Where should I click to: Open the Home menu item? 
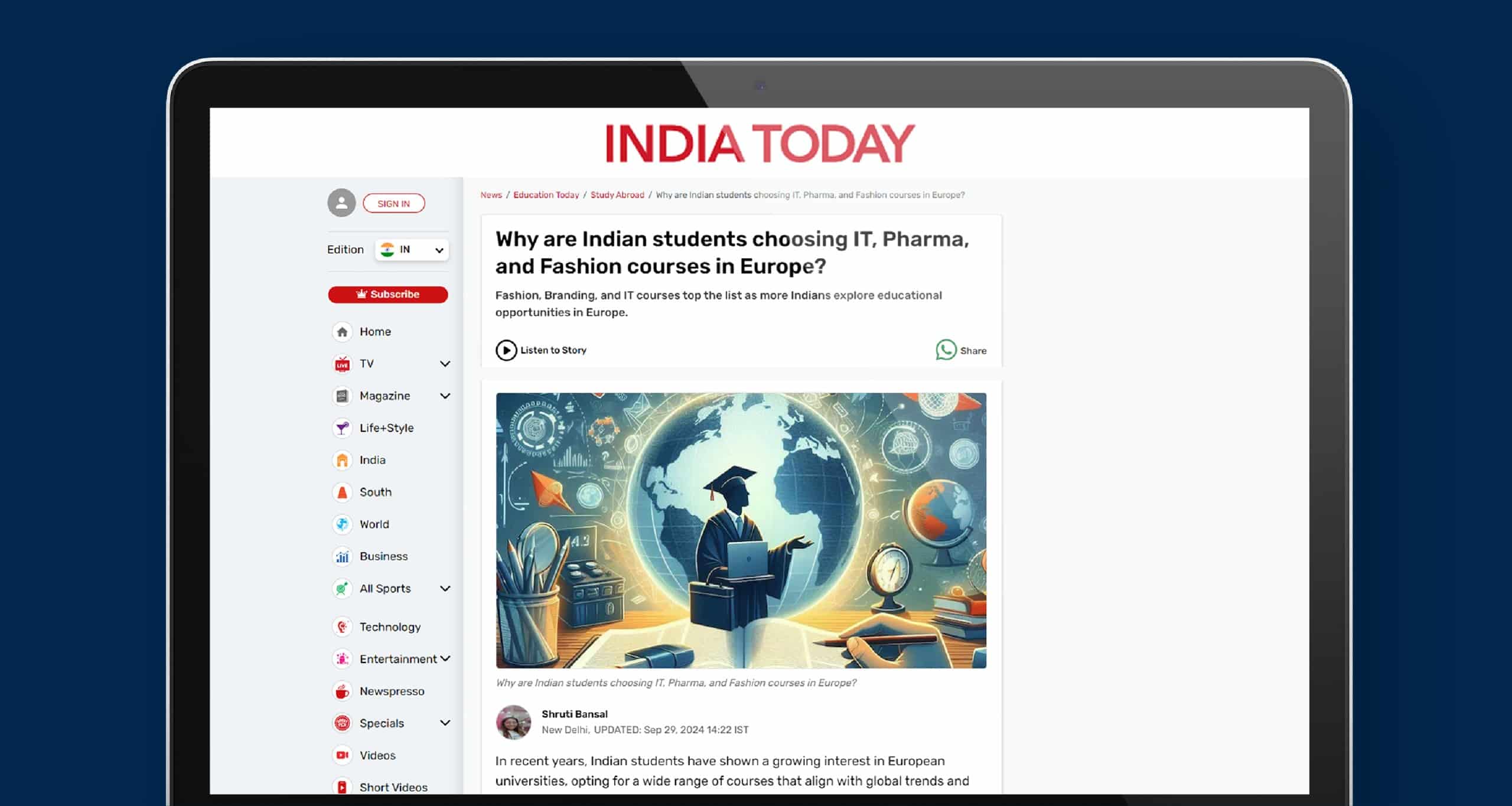375,332
